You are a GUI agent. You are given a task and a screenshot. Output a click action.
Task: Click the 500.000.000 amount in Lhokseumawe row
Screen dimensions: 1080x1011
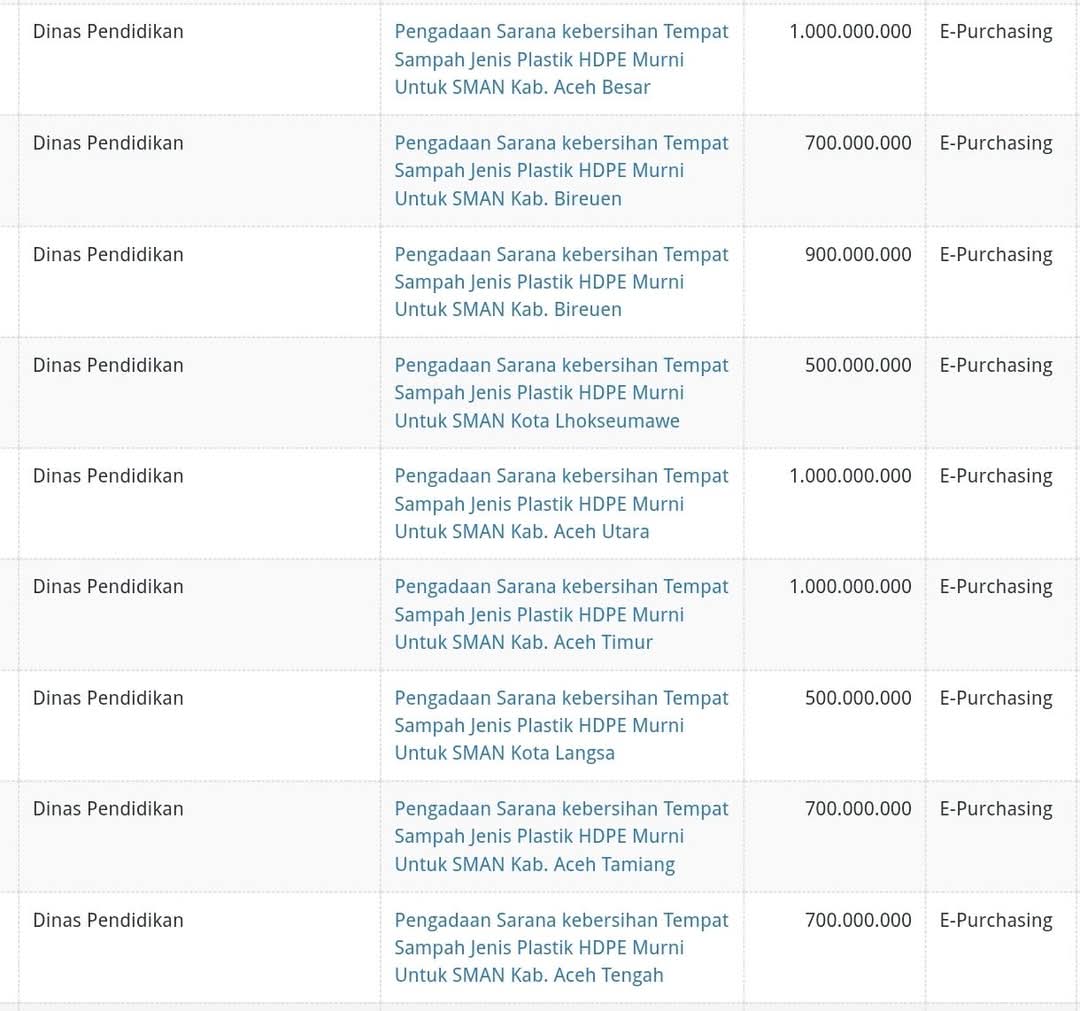click(858, 365)
